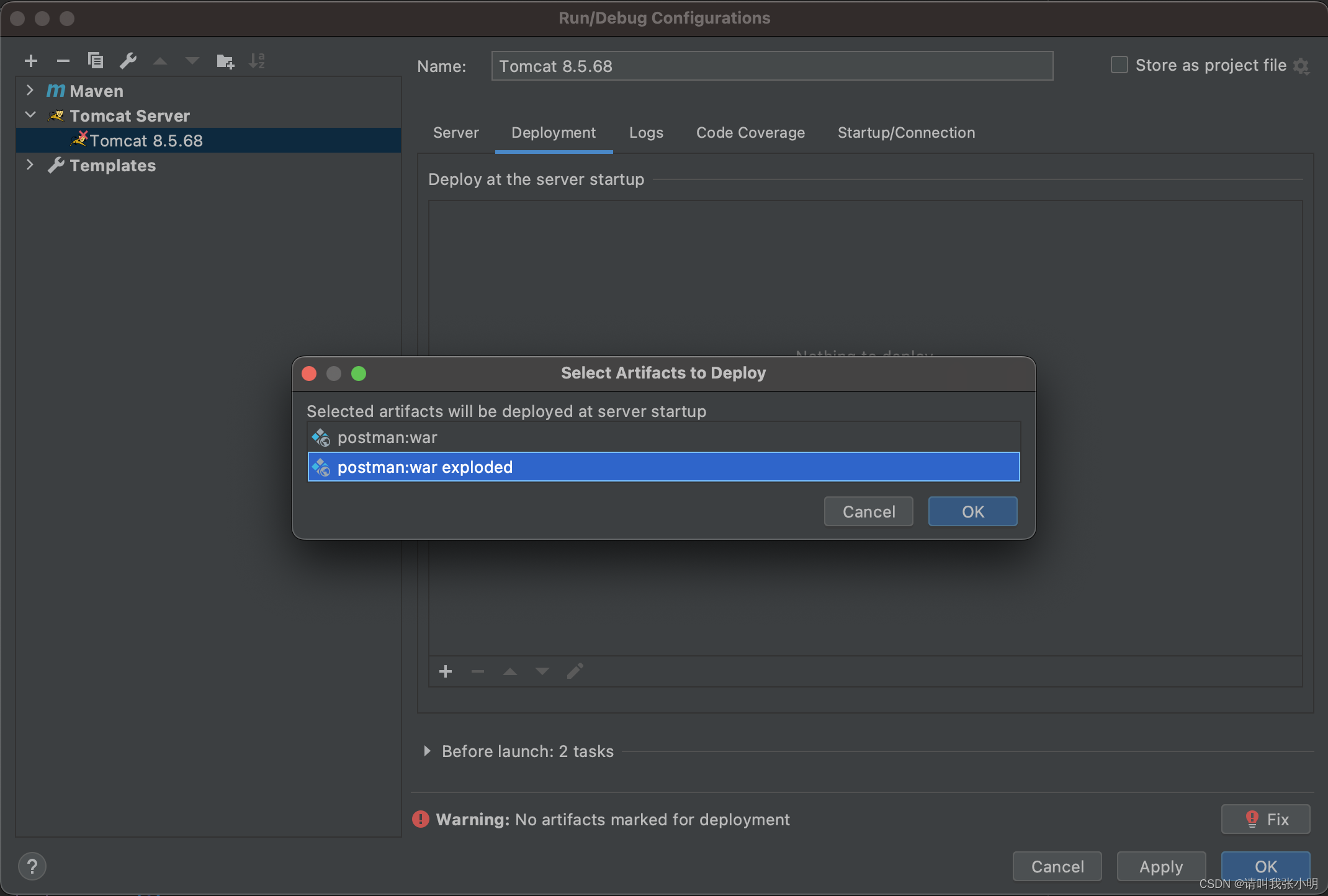
Task: Click the add artifact plus icon below deploy list
Action: point(446,671)
